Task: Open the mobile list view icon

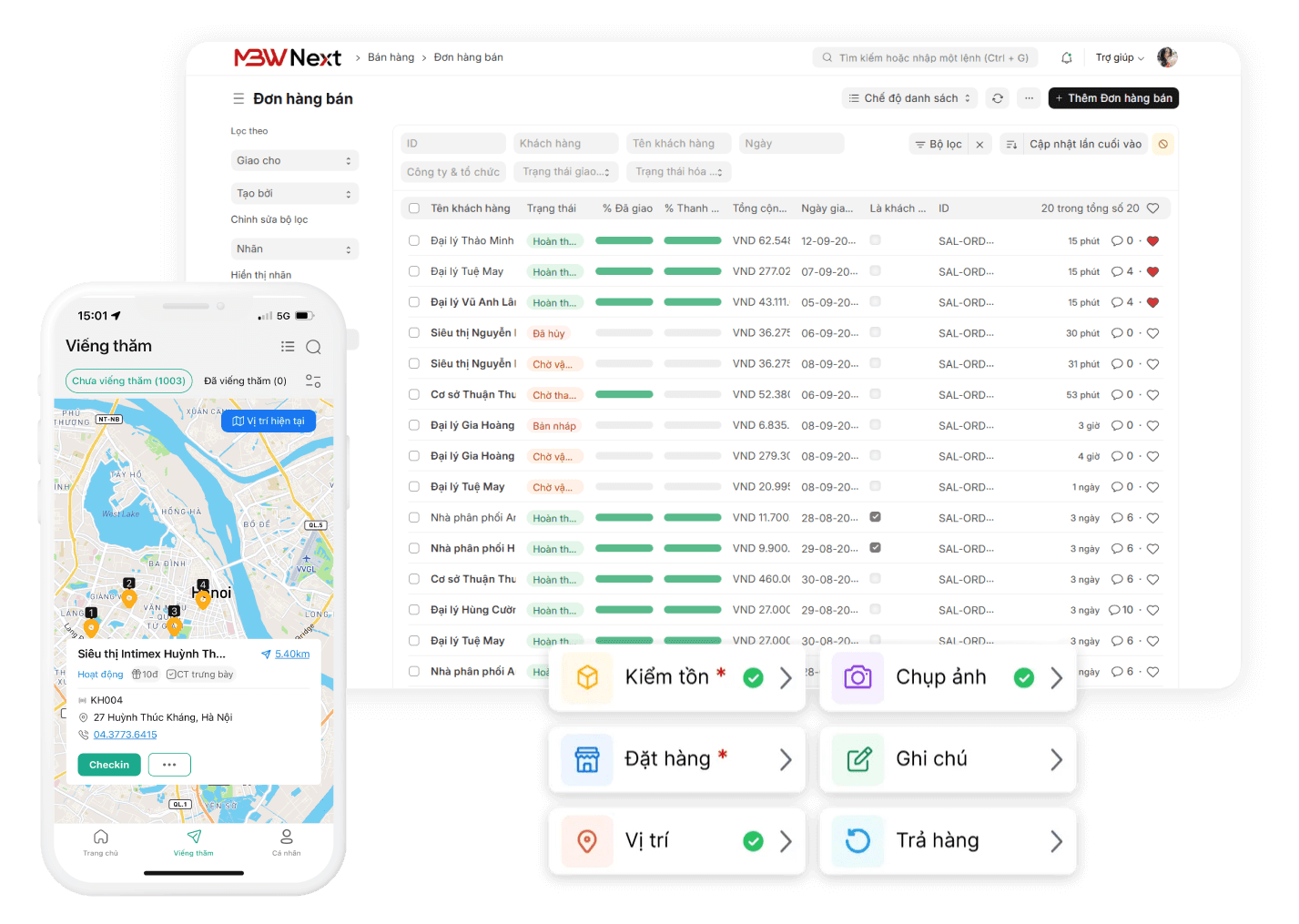Action: coord(288,347)
